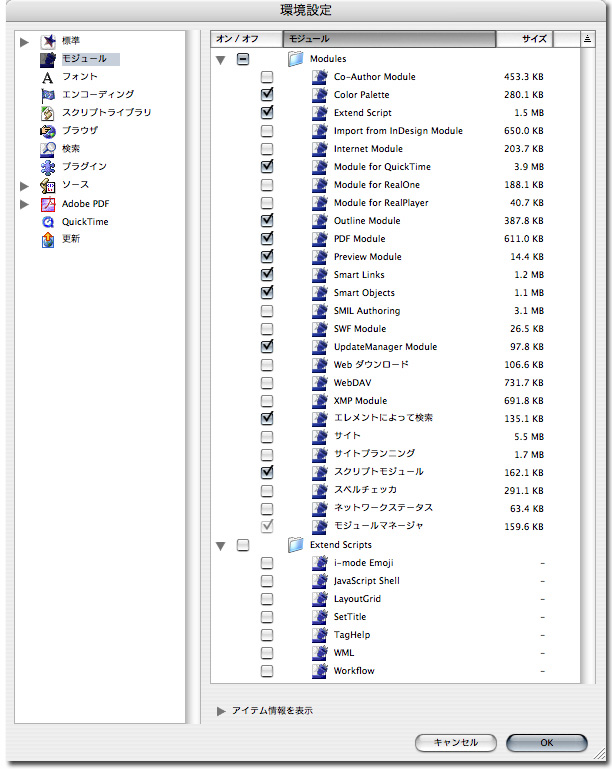Expand the アイテム情報を表示 disclosure triangle
Image resolution: width=612 pixels, height=769 pixels.
click(221, 711)
